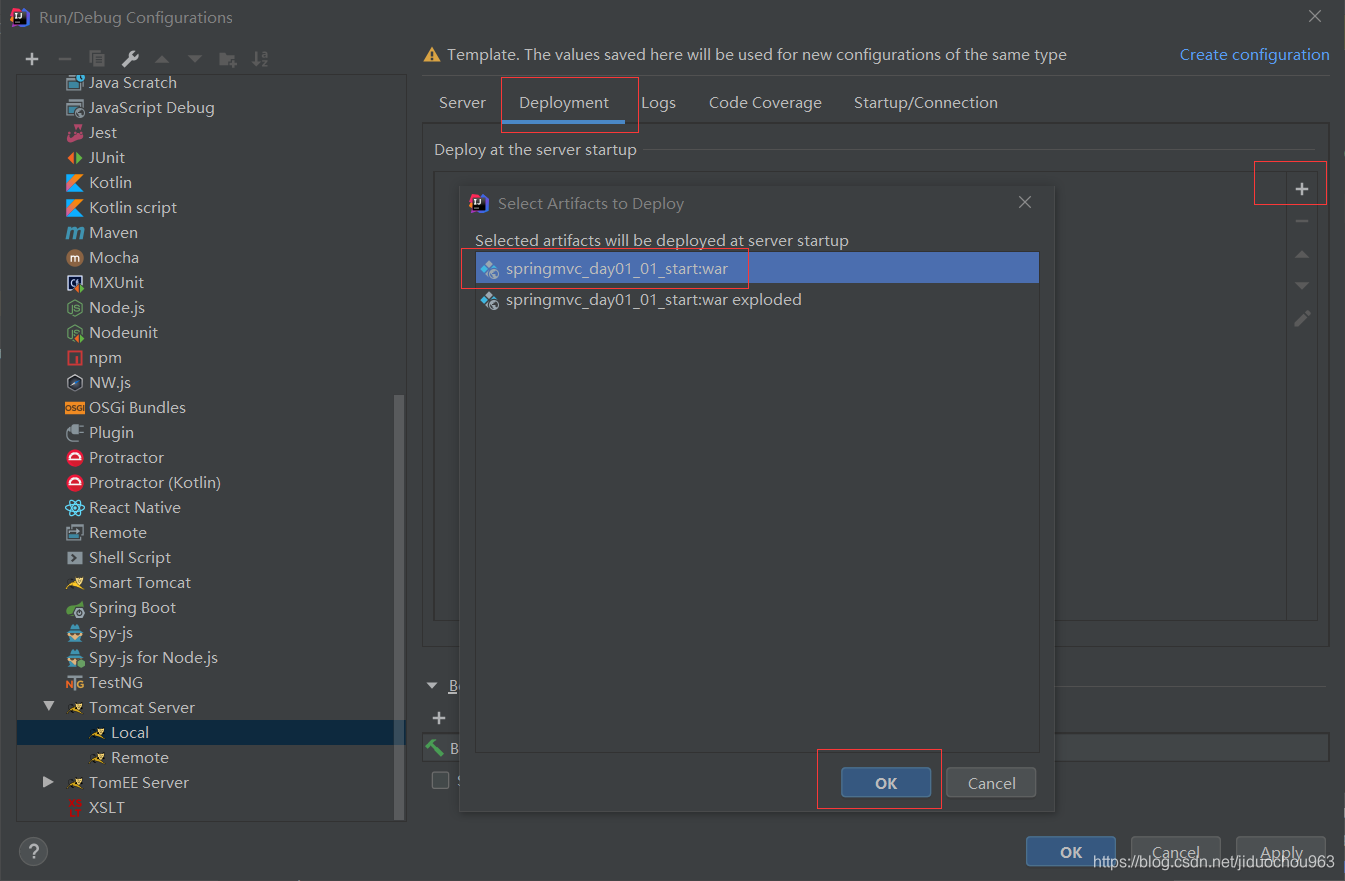This screenshot has height=881, width=1345.
Task: Select the Protractor (Kotlin) template
Action: [143, 483]
